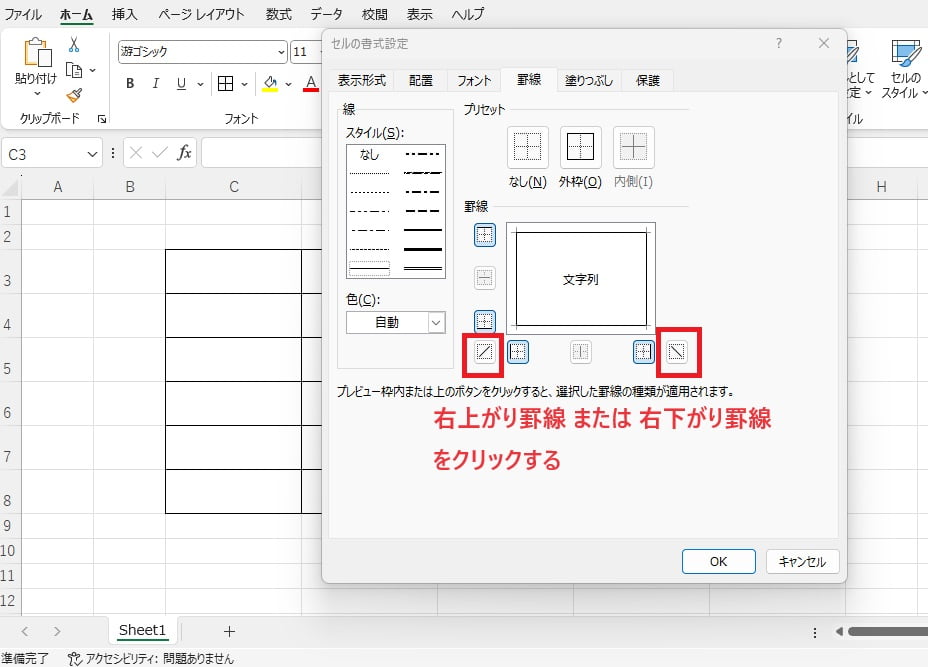Toggle the right border button
This screenshot has width=928, height=667.
pos(643,352)
